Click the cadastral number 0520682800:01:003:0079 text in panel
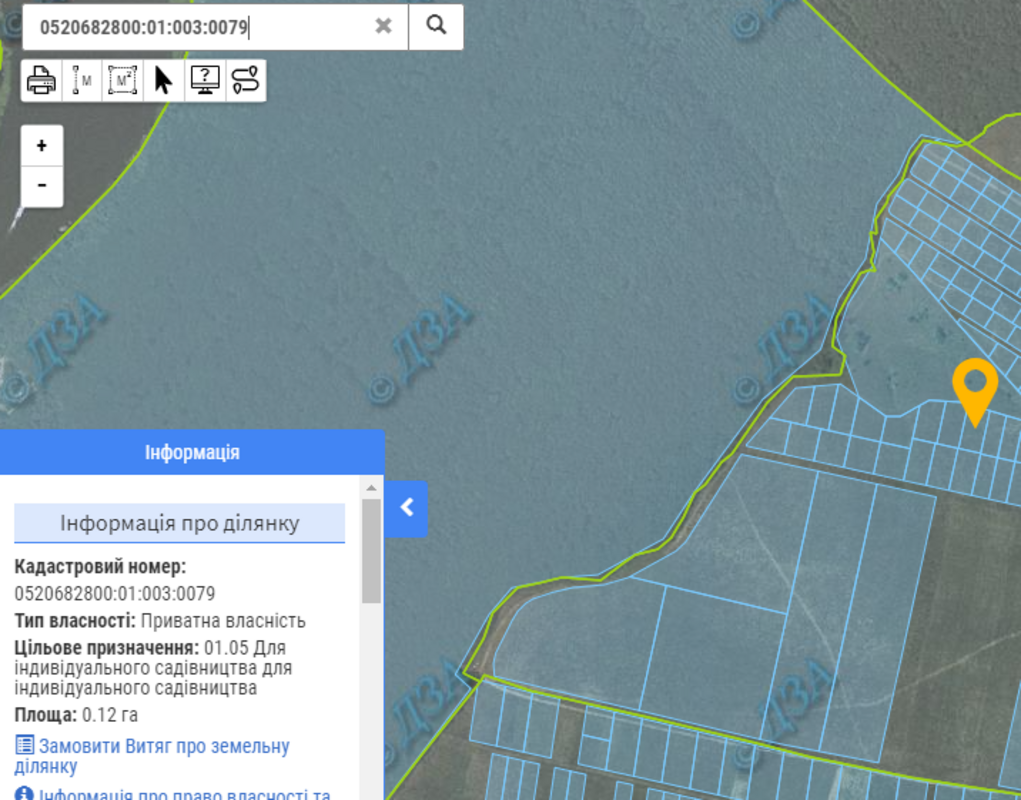 [114, 594]
